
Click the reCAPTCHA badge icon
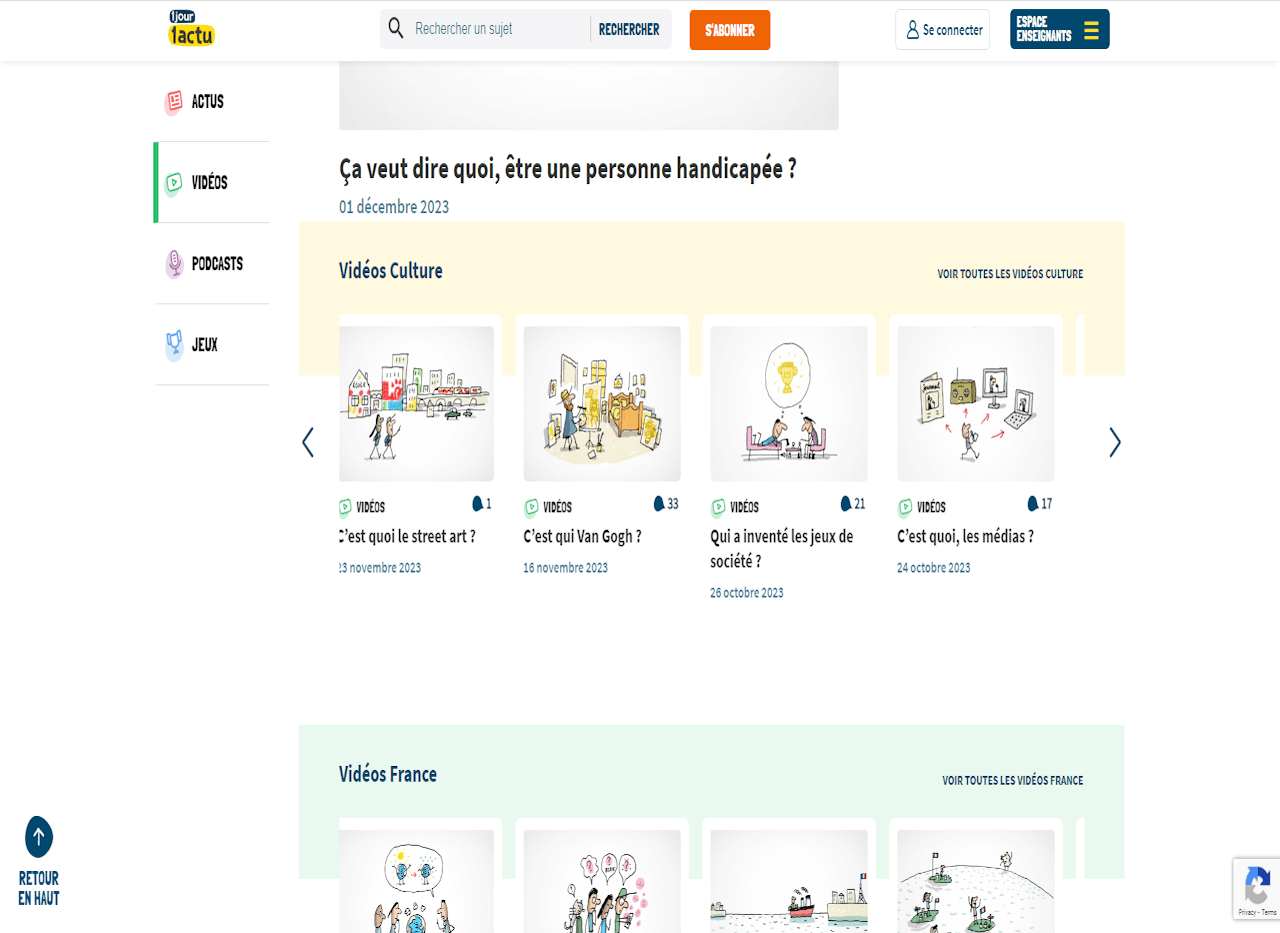pos(1256,884)
